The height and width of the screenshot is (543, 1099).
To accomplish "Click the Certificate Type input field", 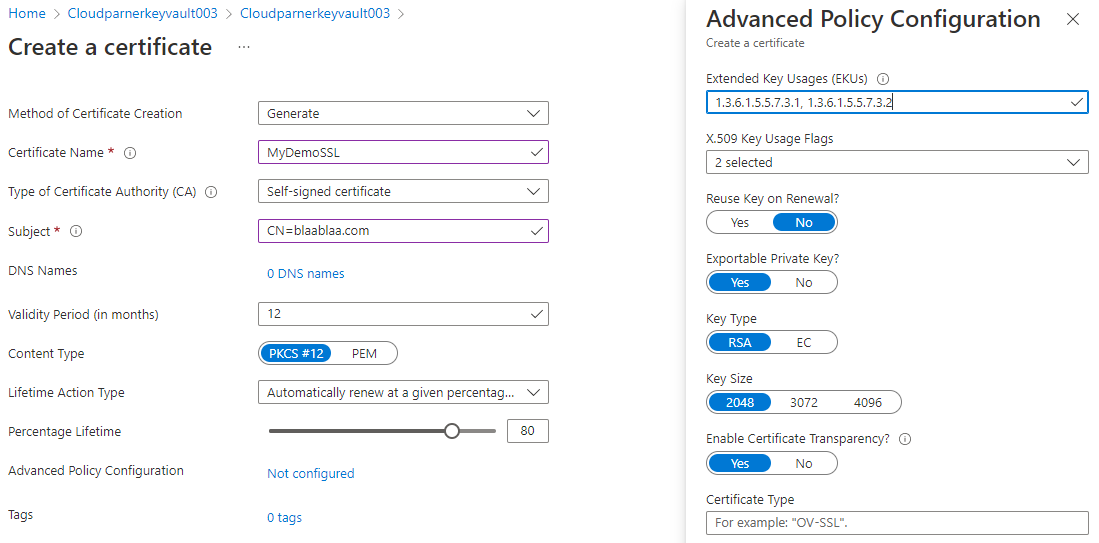I will (896, 523).
